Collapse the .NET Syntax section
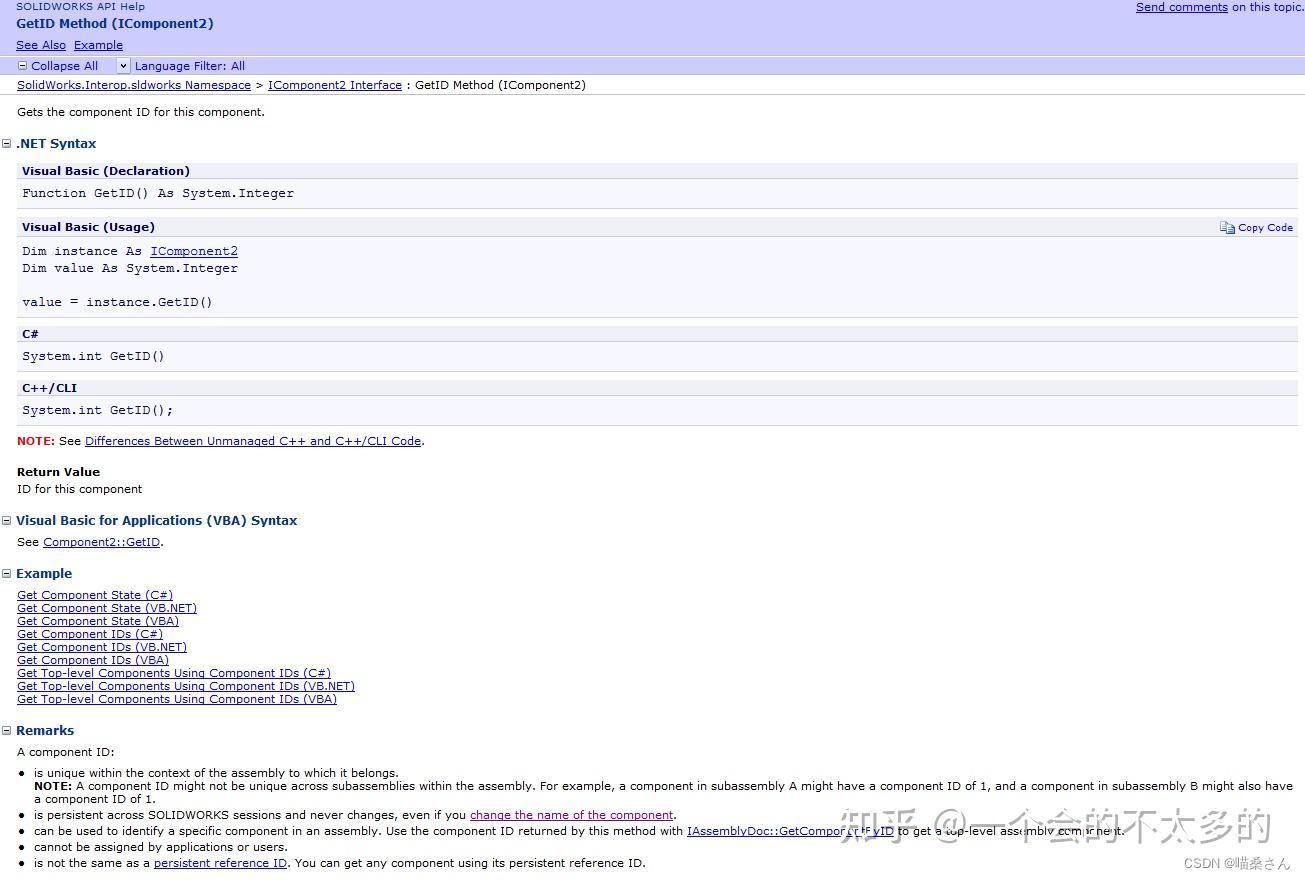1305x880 pixels. [7, 144]
